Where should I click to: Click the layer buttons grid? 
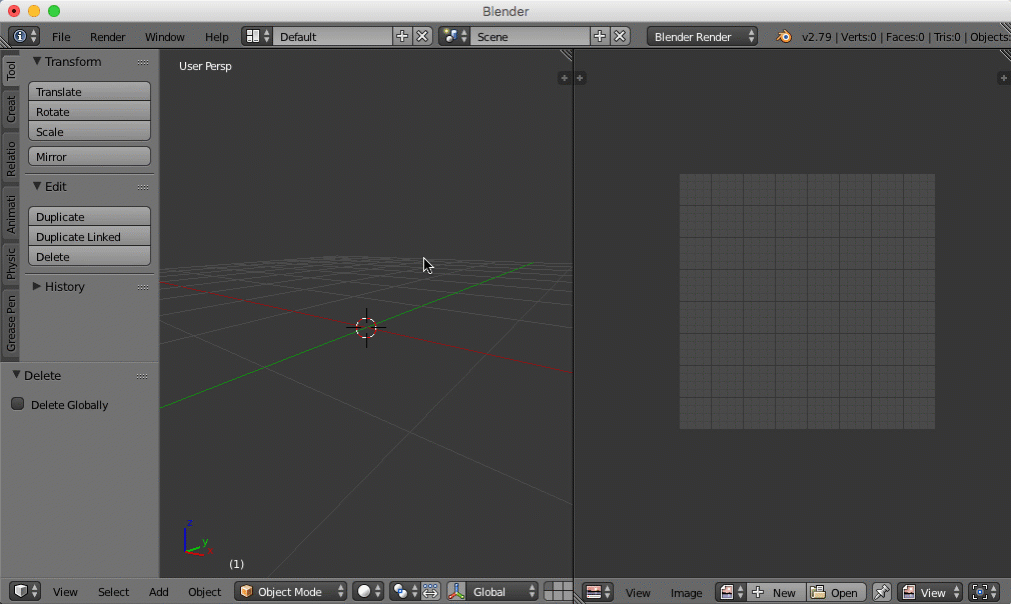(558, 591)
